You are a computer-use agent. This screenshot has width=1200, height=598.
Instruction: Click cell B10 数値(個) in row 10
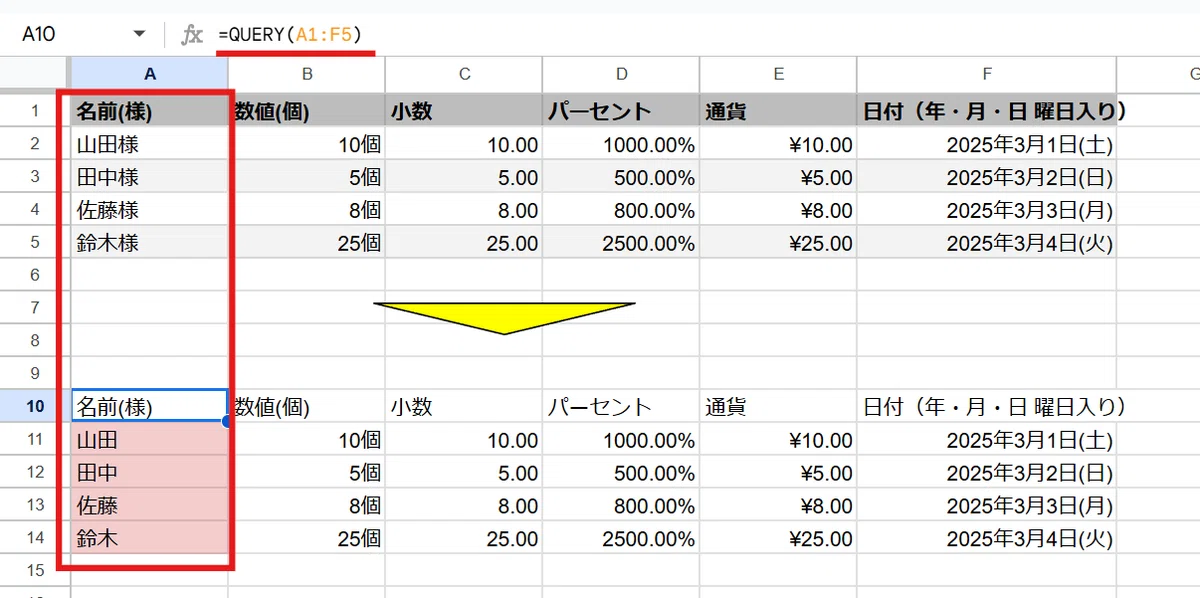[307, 406]
